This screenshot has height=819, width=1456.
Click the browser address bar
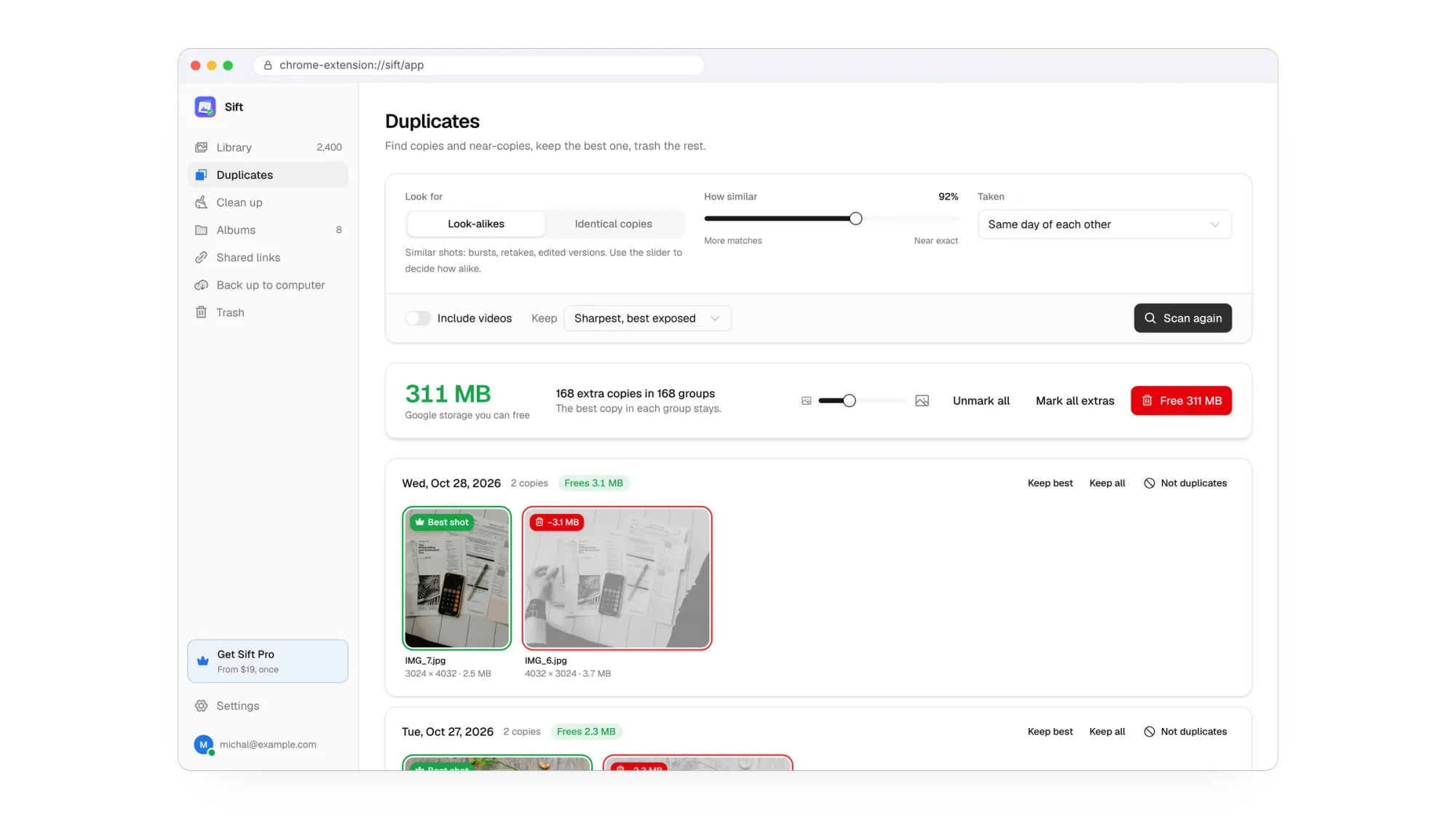[x=478, y=66]
